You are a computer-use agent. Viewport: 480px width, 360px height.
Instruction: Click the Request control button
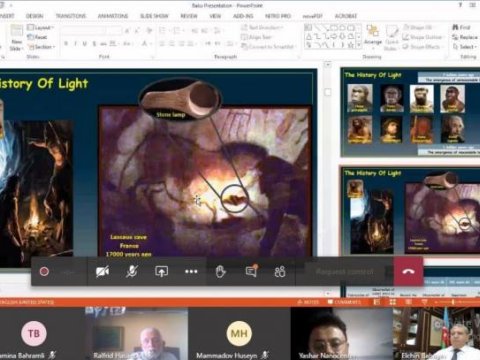tap(345, 272)
